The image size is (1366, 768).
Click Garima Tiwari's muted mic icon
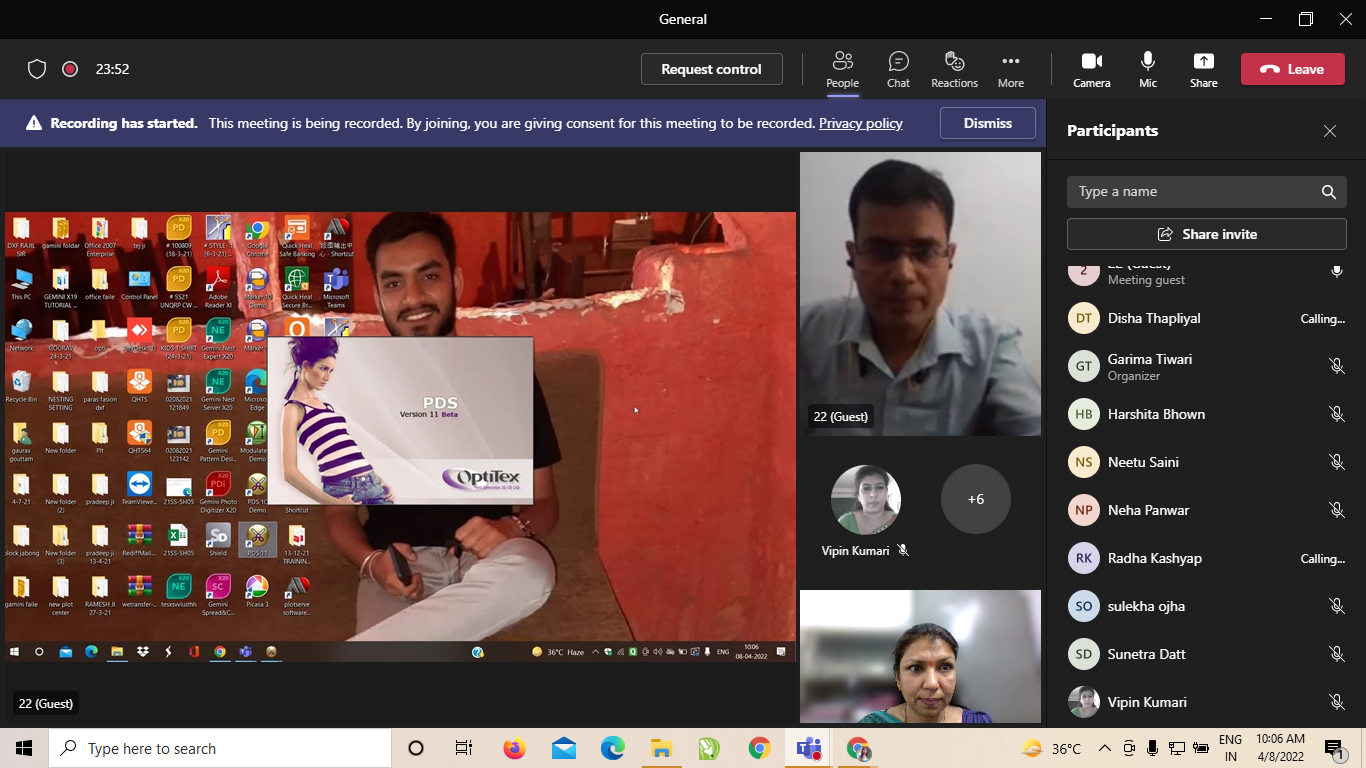(1336, 366)
